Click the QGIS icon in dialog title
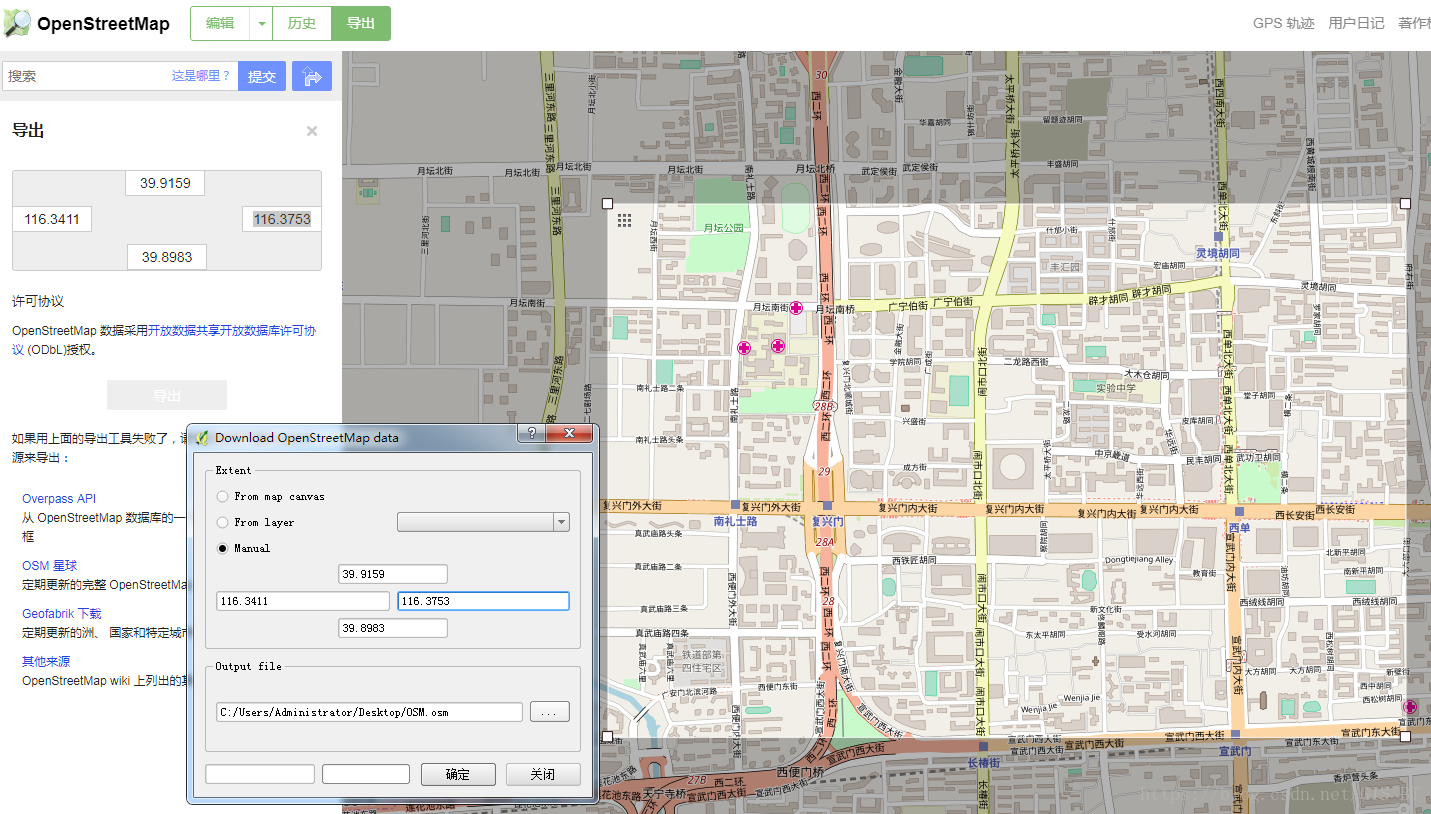 202,437
